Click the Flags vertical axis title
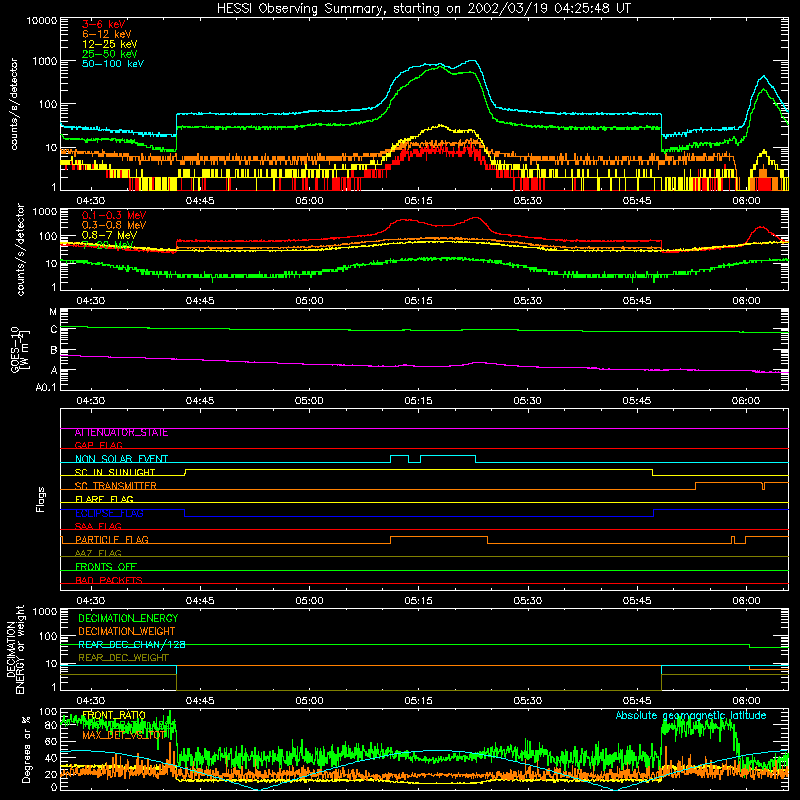 [x=41, y=499]
